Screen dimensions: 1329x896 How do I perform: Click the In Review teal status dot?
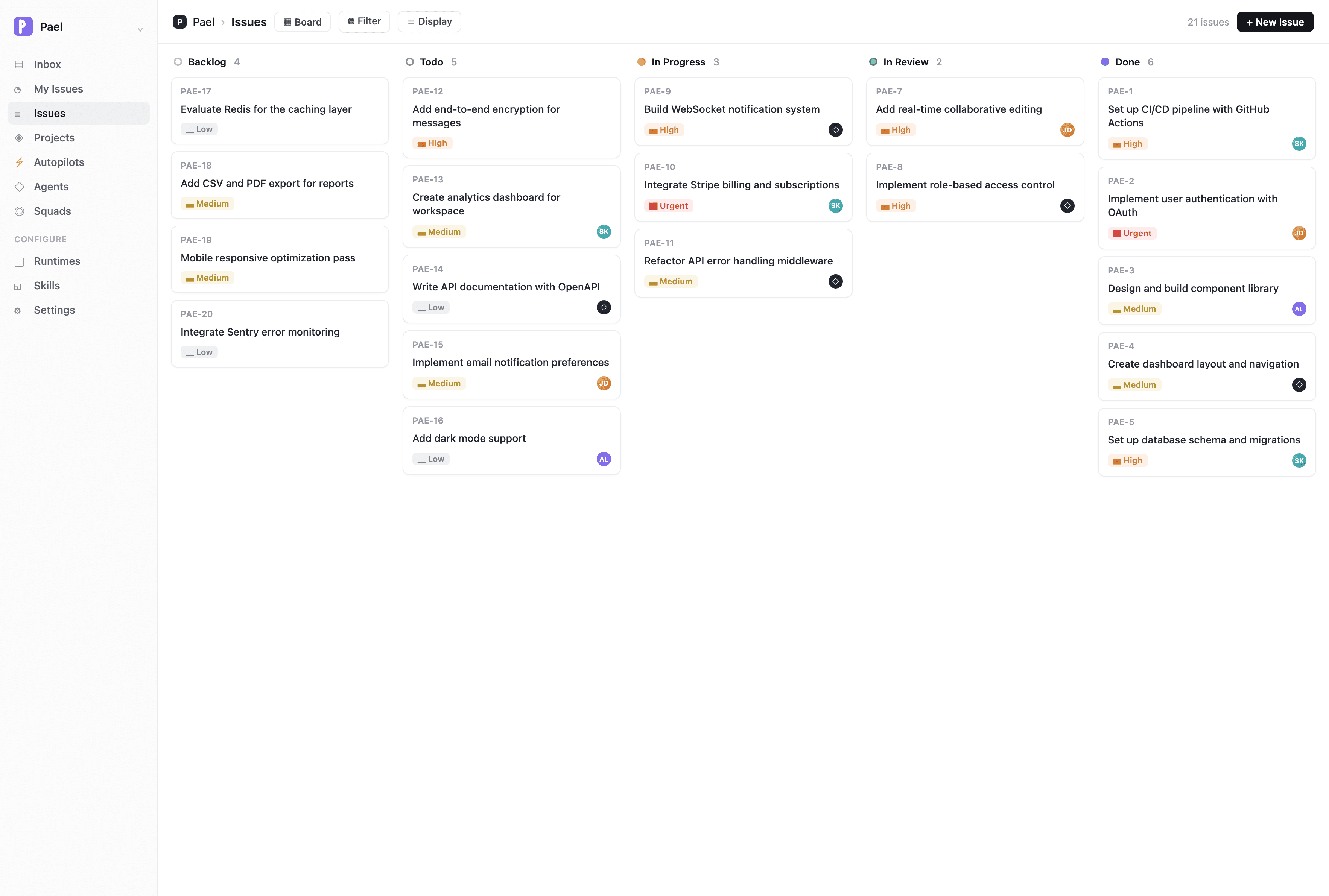[x=873, y=62]
